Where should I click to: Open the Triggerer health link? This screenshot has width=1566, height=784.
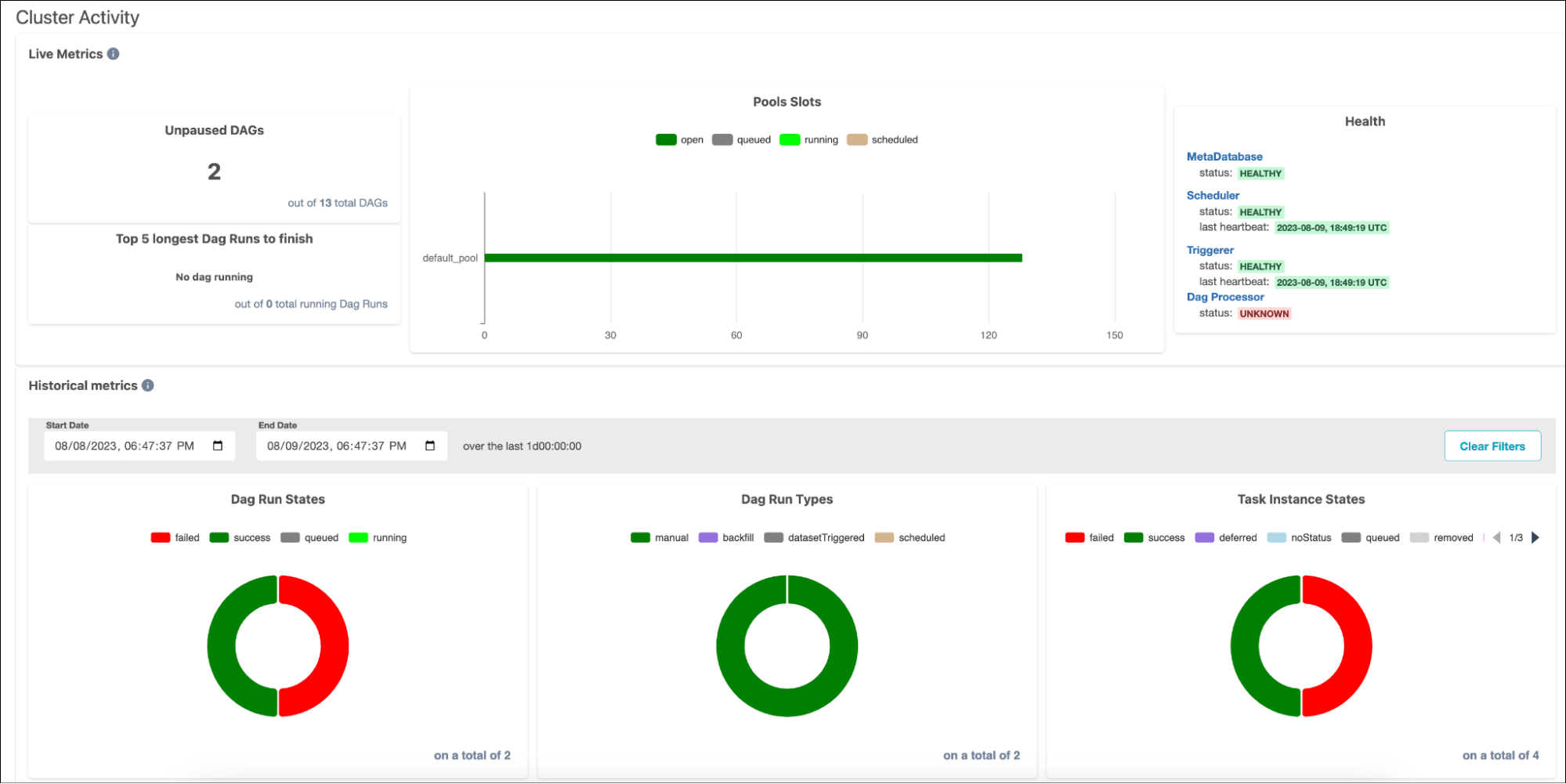tap(1210, 251)
